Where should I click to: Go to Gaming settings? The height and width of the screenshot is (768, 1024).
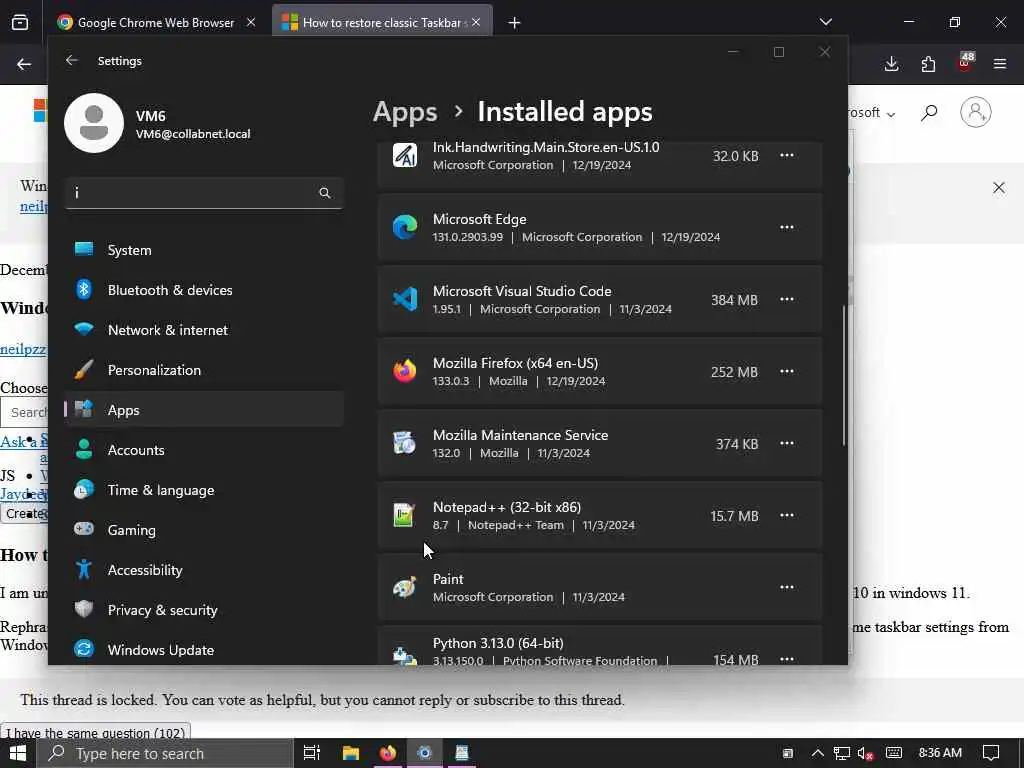[x=204, y=530]
